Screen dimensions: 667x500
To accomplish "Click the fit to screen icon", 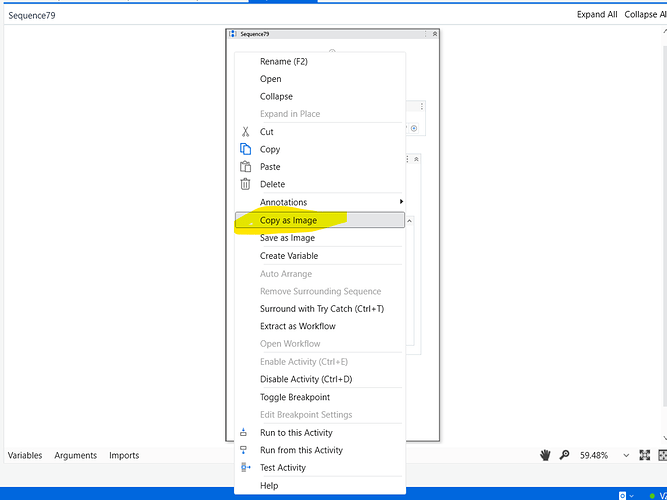I will point(644,455).
